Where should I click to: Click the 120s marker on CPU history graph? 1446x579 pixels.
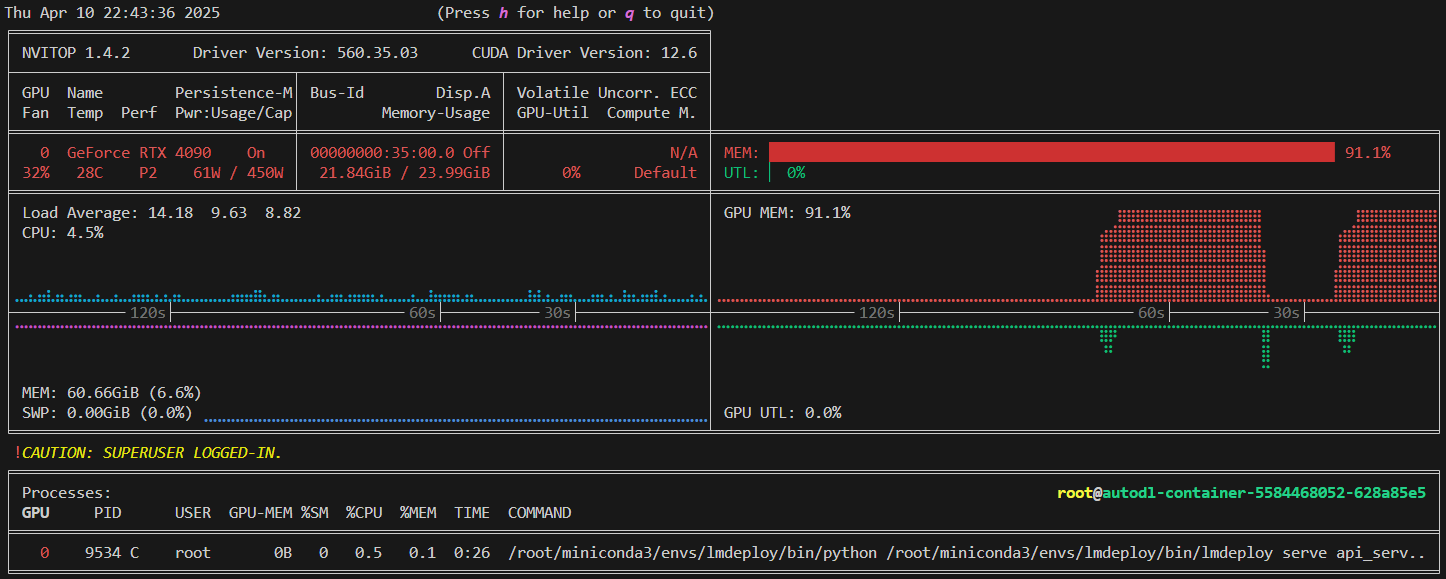pyautogui.click(x=147, y=313)
